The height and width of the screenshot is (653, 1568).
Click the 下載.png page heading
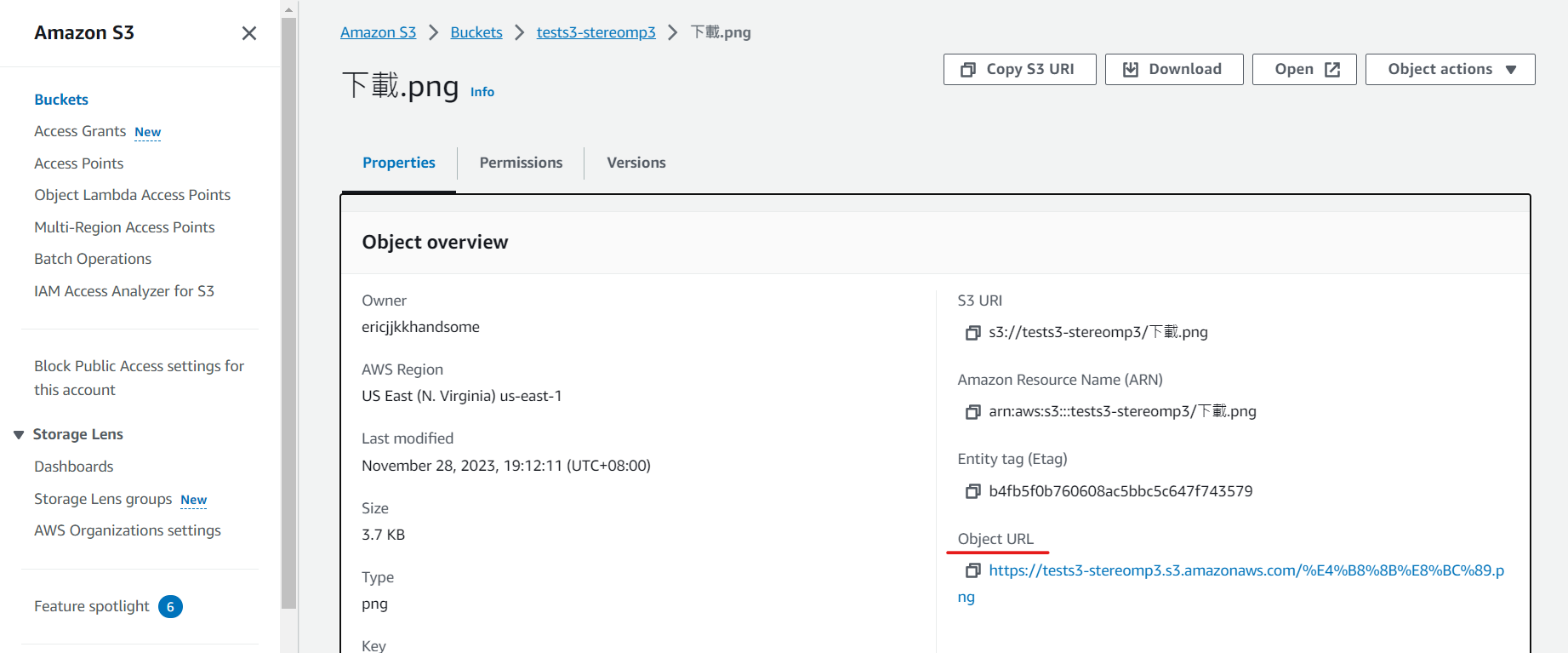click(401, 86)
